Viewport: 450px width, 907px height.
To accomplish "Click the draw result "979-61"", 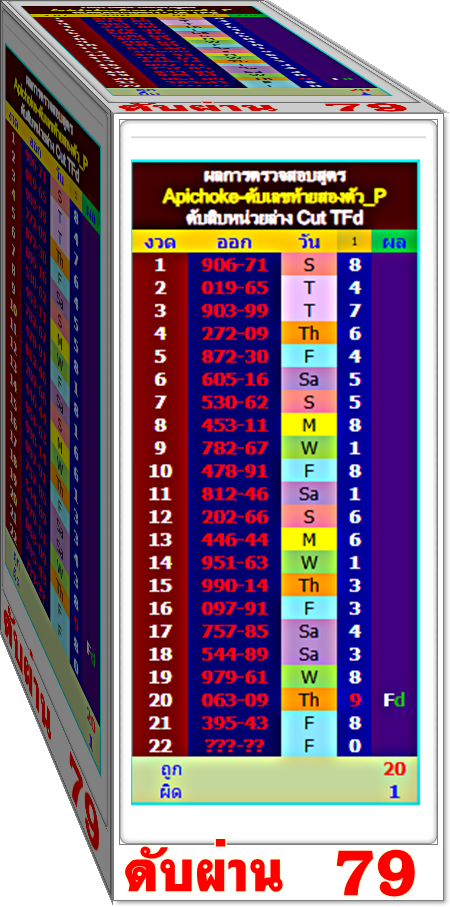I will point(234,677).
